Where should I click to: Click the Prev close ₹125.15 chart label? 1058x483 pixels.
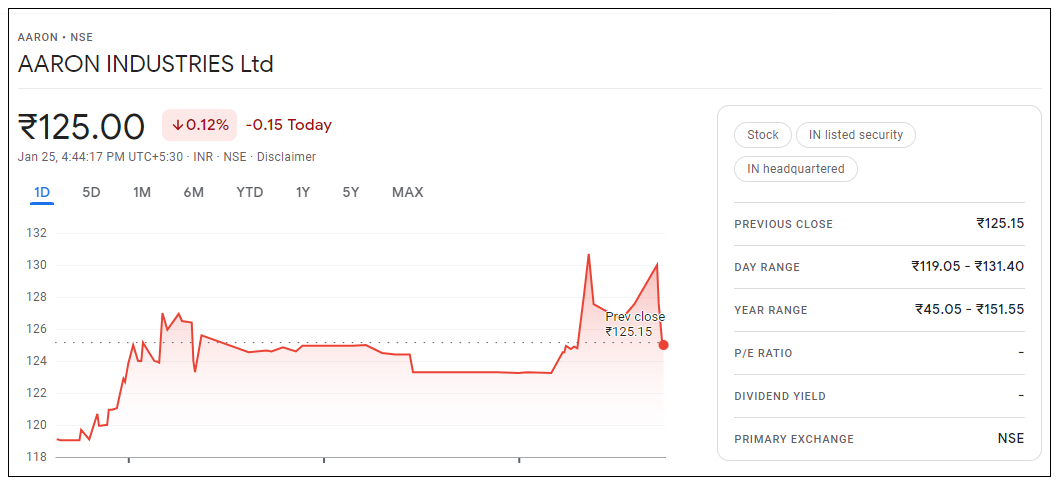tap(634, 324)
